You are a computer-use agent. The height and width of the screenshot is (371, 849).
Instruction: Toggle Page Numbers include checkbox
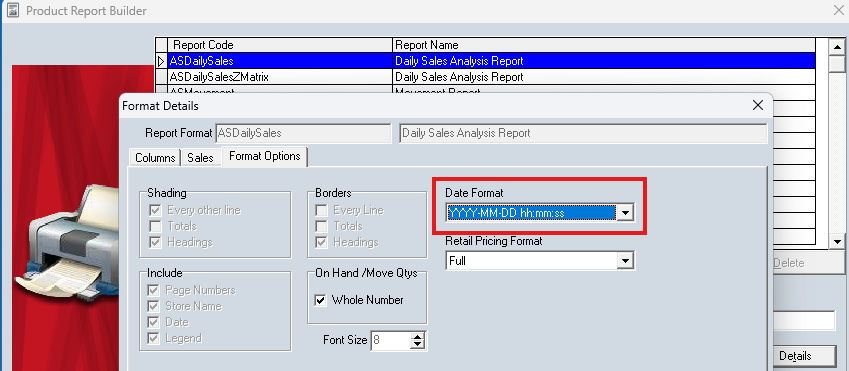pyautogui.click(x=154, y=290)
